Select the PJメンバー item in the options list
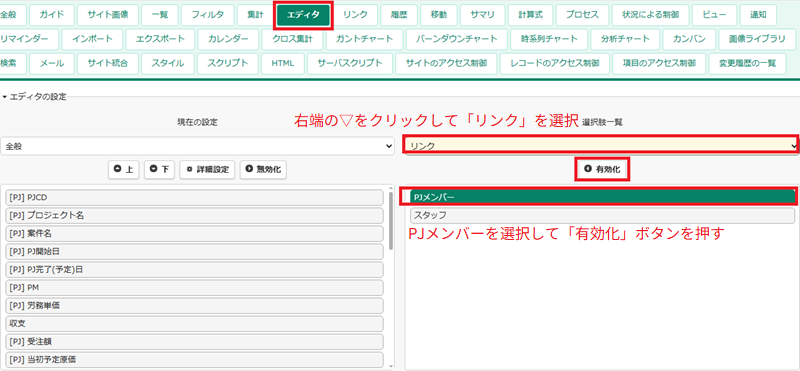Viewport: 800px width, 371px height. click(x=603, y=197)
